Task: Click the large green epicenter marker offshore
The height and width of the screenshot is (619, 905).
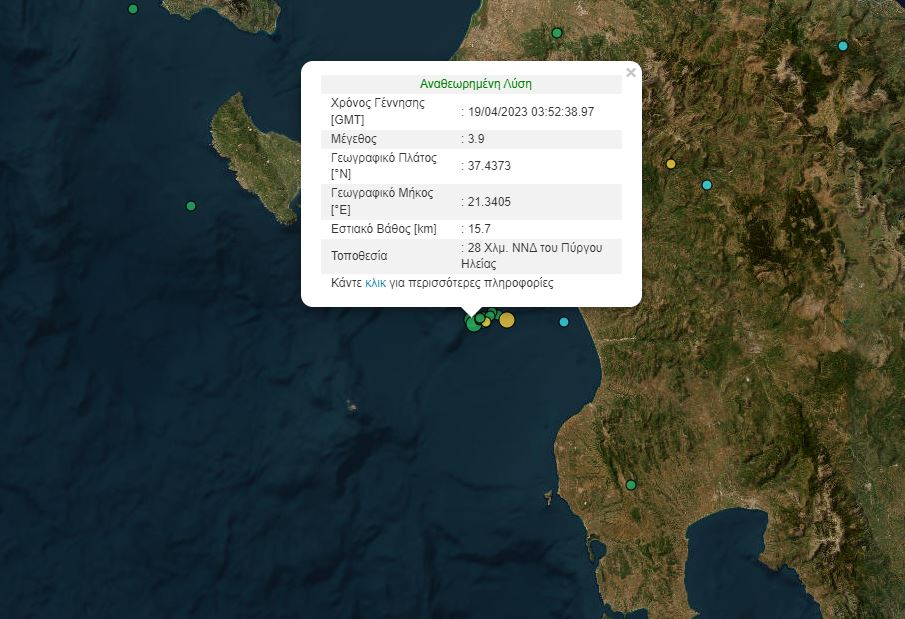Action: point(474,324)
